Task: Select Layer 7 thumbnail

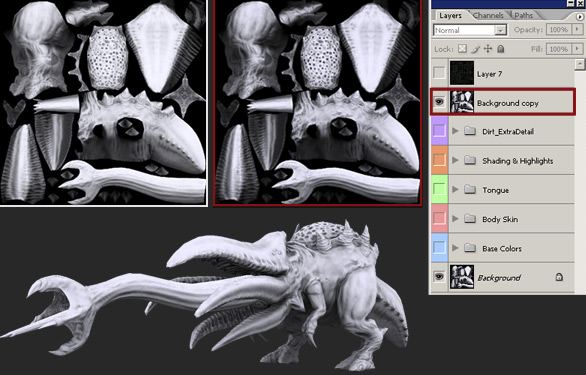Action: tap(462, 73)
